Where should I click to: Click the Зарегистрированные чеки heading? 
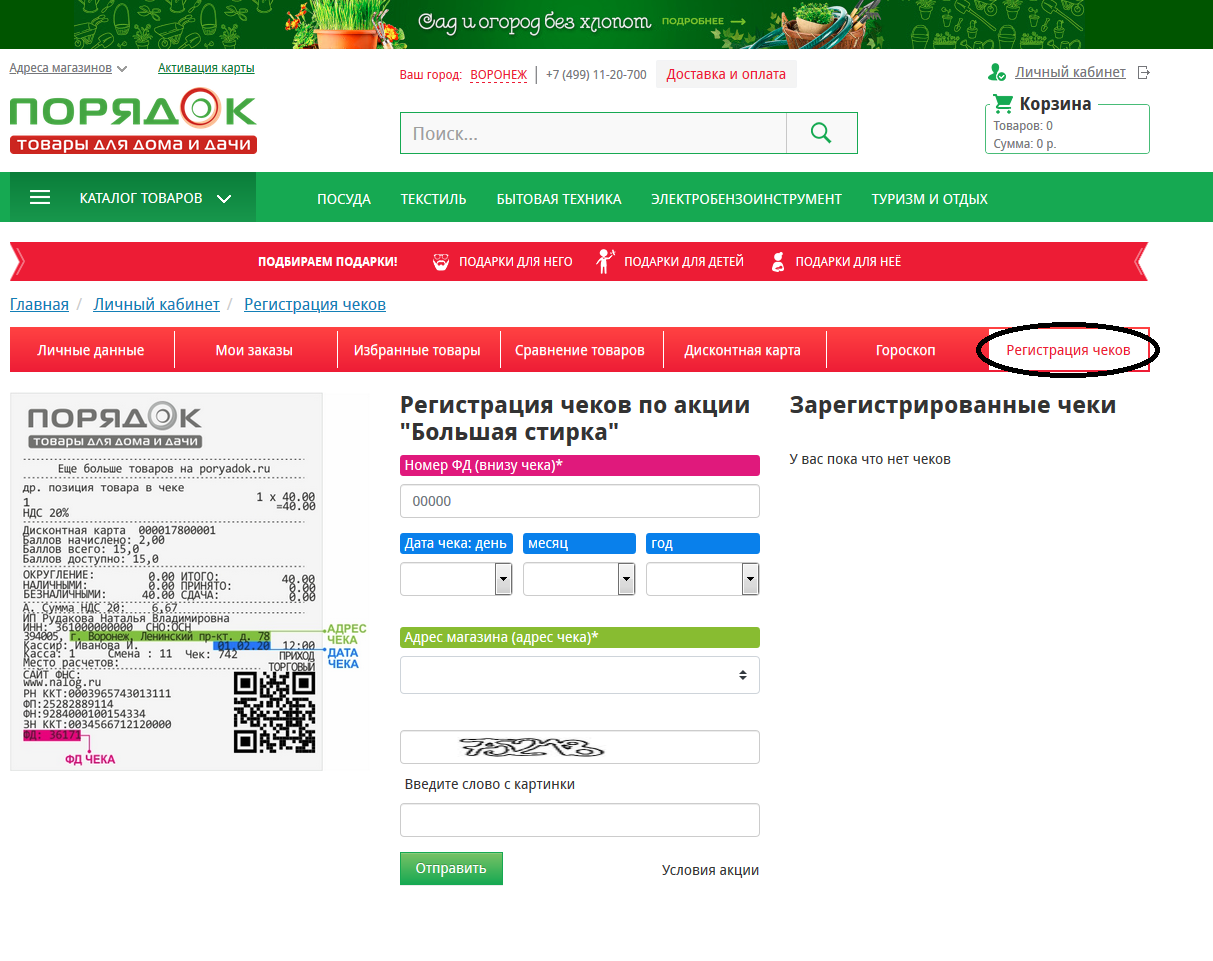pos(953,405)
